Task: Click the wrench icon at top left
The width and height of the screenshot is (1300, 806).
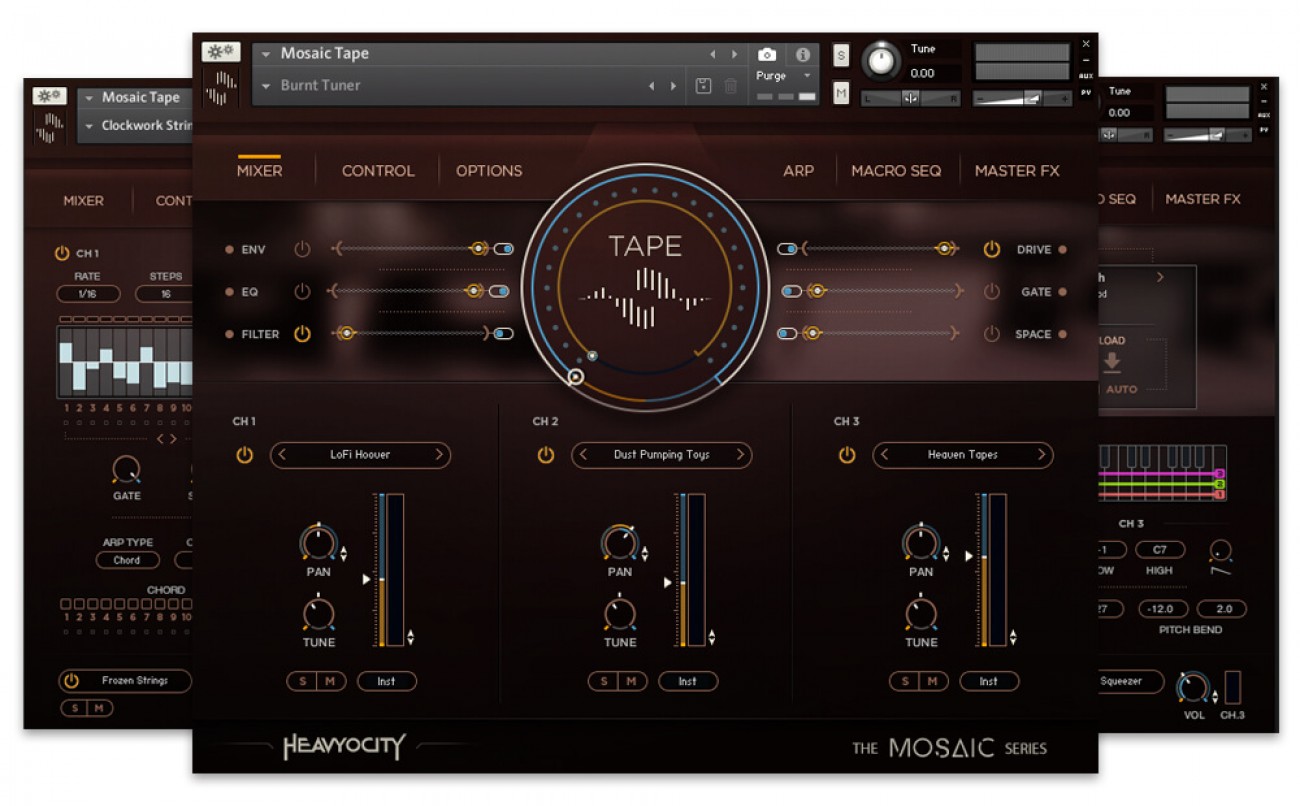Action: click(x=221, y=51)
